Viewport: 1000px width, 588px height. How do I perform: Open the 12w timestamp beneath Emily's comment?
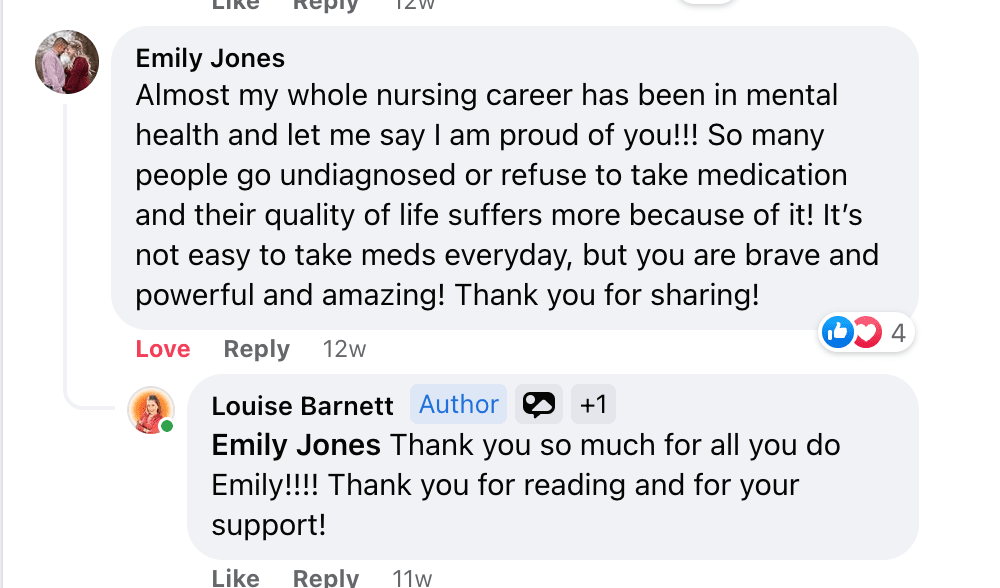[x=344, y=349]
